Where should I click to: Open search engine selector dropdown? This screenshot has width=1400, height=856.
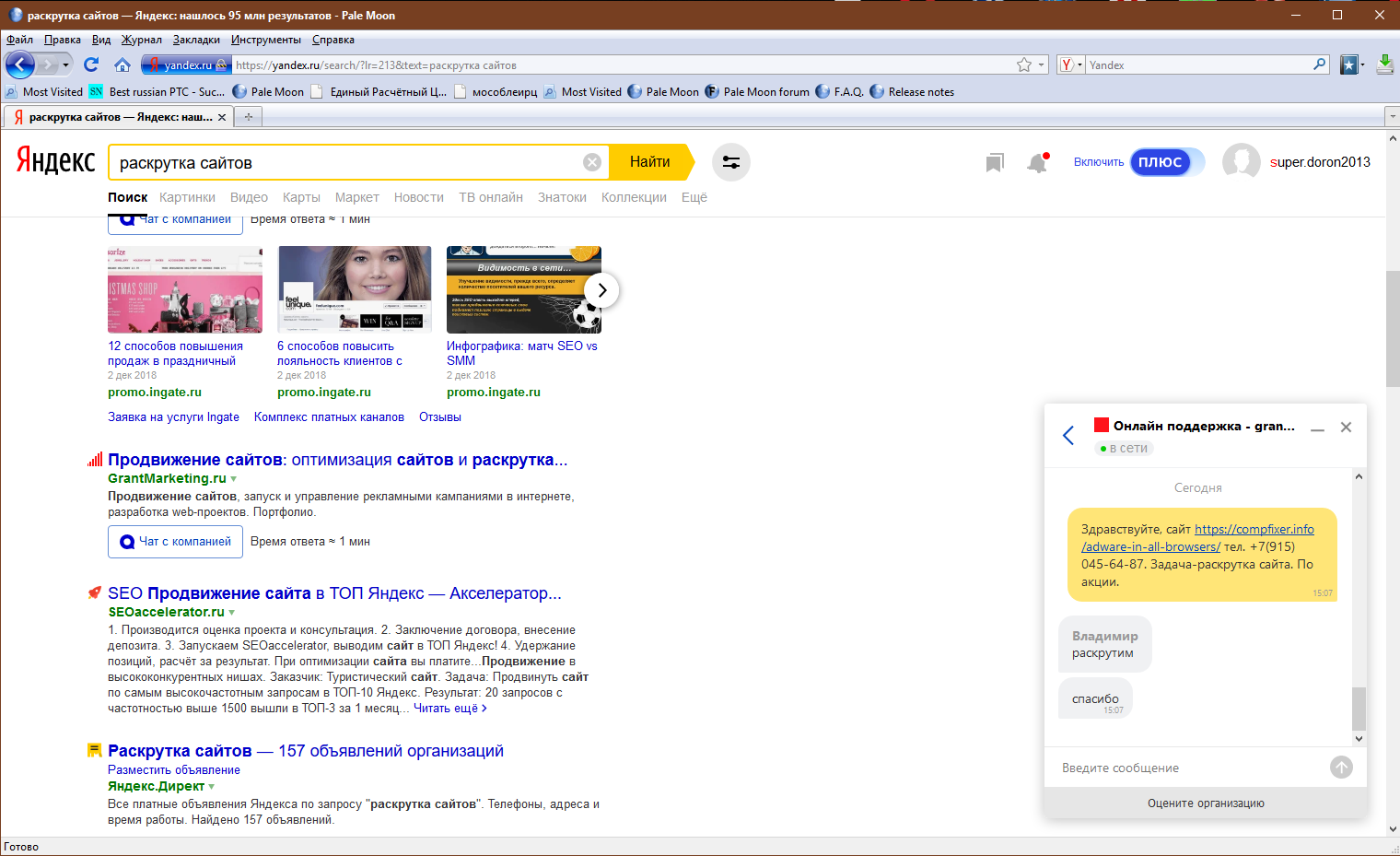point(1071,64)
